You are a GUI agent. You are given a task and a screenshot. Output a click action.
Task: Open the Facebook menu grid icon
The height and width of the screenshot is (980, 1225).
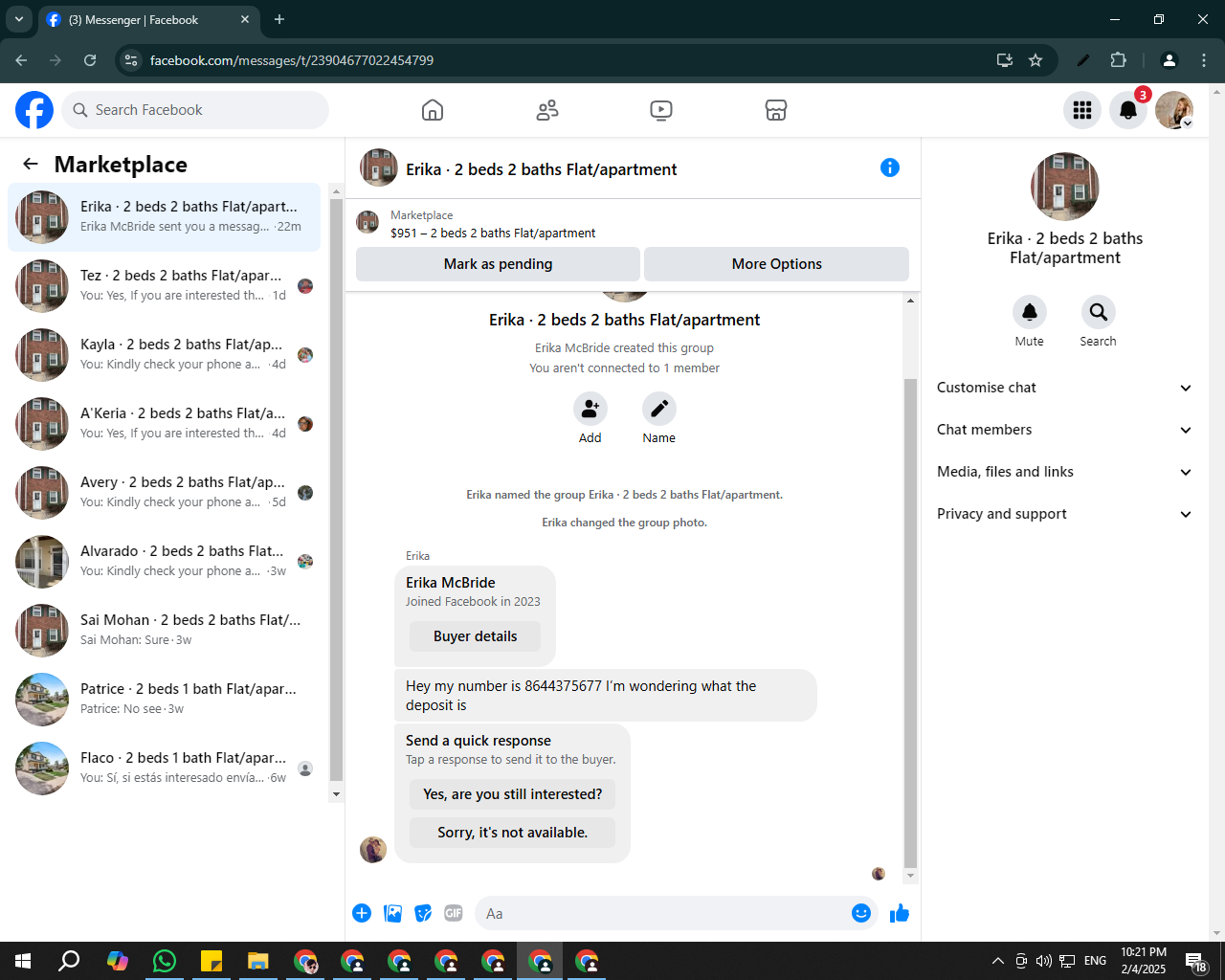pos(1082,110)
